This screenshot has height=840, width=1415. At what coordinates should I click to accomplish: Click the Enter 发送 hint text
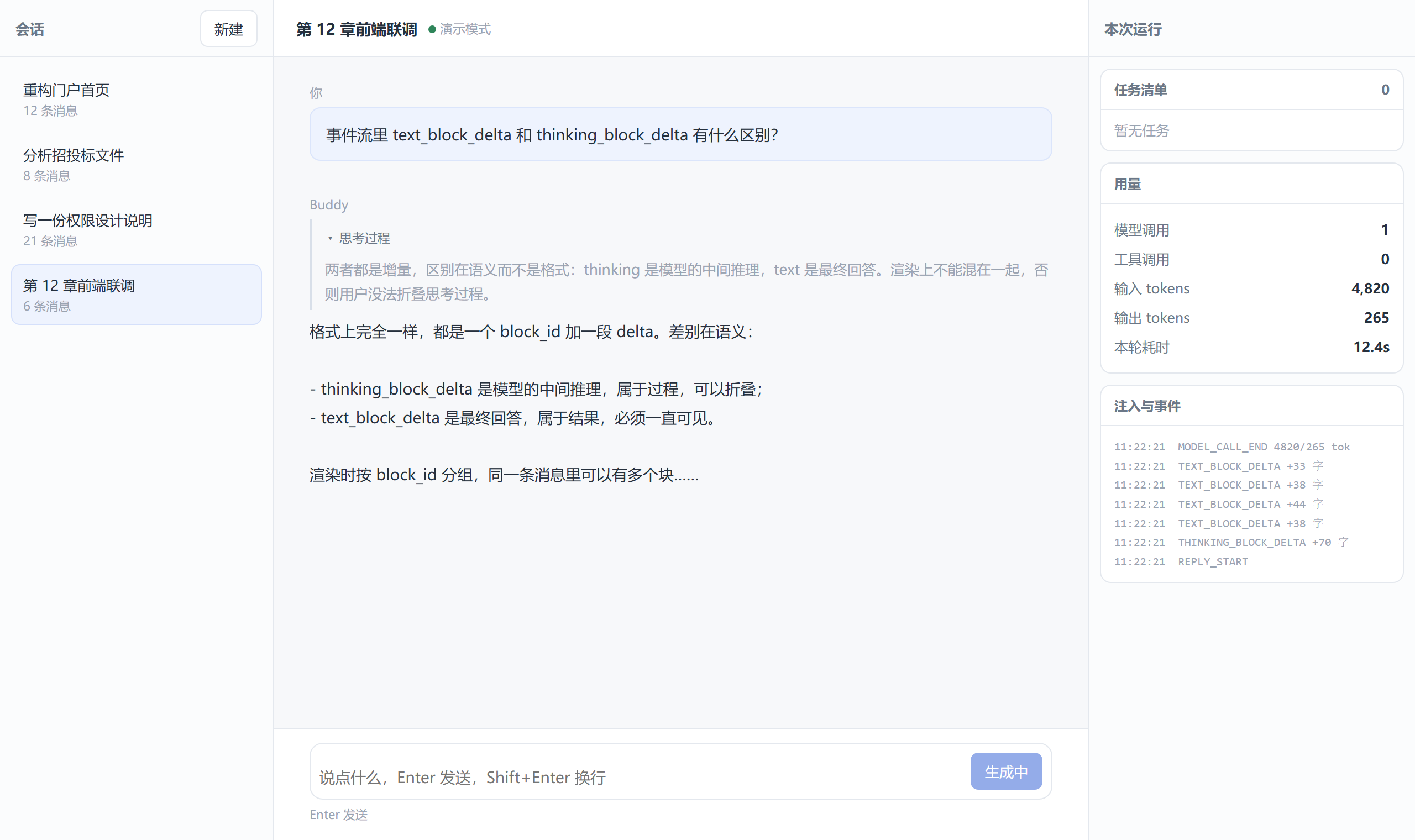pyautogui.click(x=338, y=815)
